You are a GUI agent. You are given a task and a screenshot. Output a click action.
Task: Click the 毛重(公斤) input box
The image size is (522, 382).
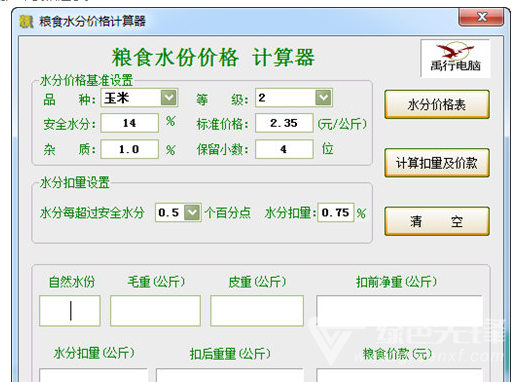tap(155, 311)
